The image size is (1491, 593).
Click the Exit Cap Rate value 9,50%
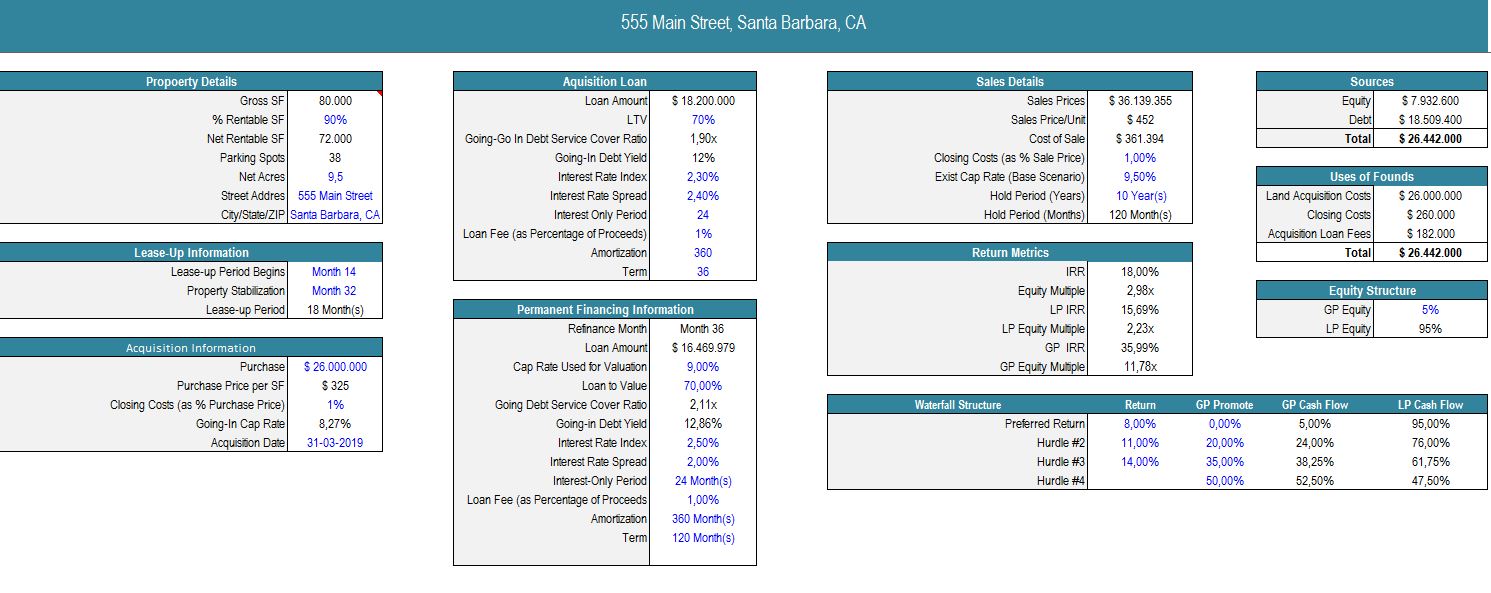[1140, 177]
